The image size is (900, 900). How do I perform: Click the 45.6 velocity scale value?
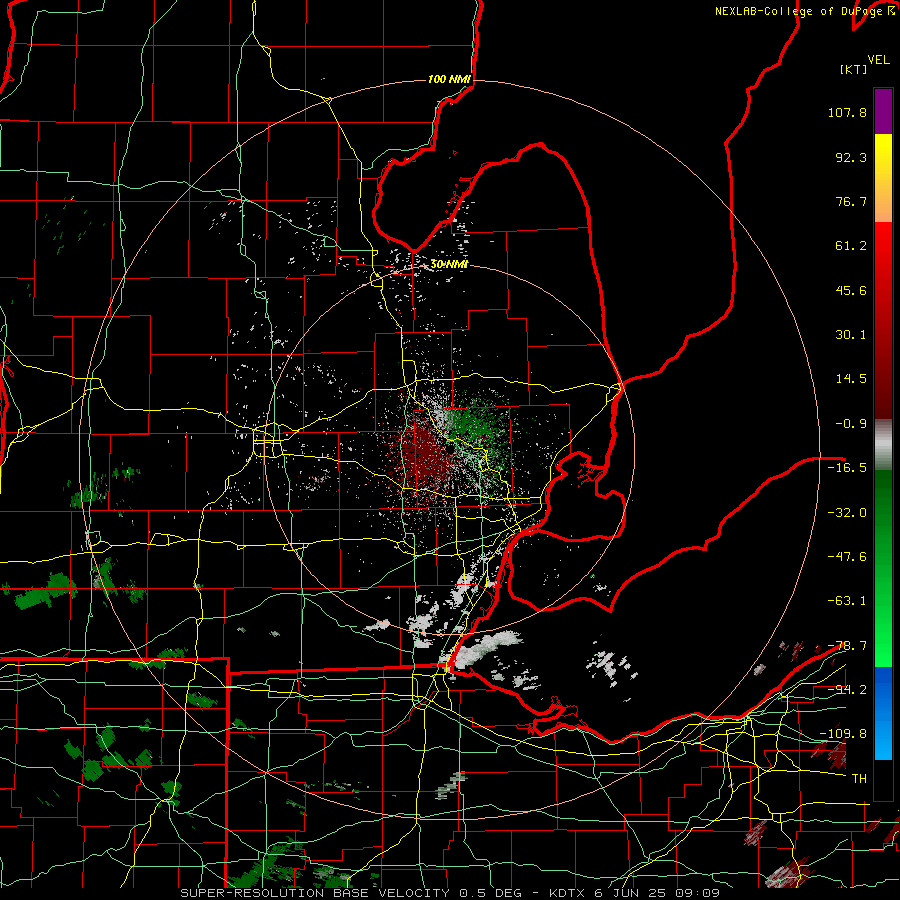click(851, 290)
